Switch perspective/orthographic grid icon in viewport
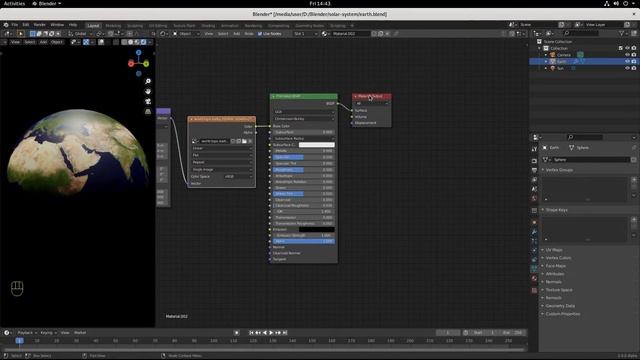This screenshot has height=360, width=640. click(148, 111)
